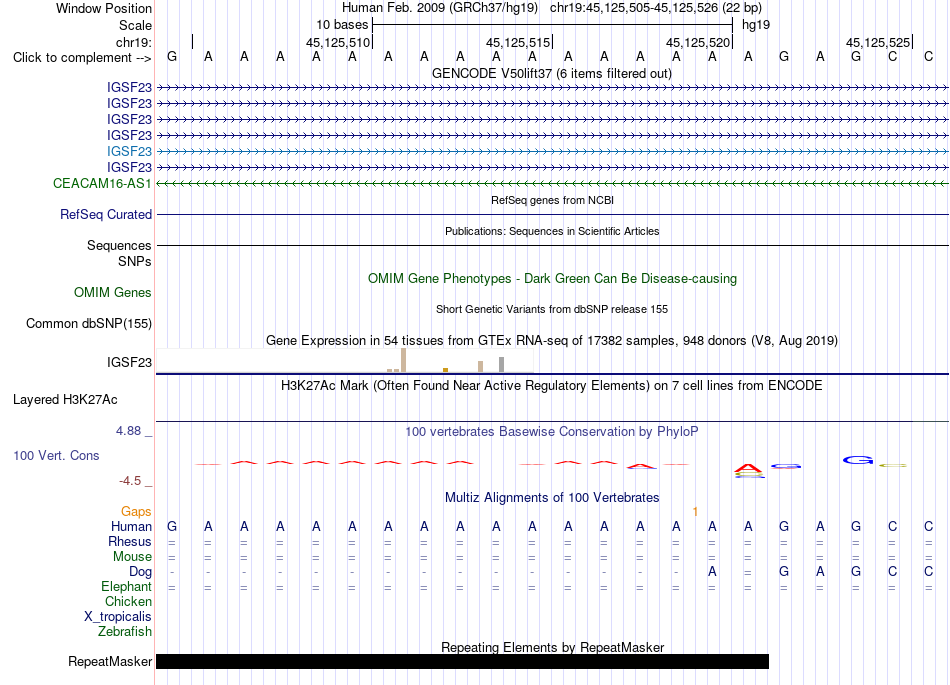Open 'Repeating Elements by RepeatMasker' track title
Screen dimensions: 950x685
552,647
